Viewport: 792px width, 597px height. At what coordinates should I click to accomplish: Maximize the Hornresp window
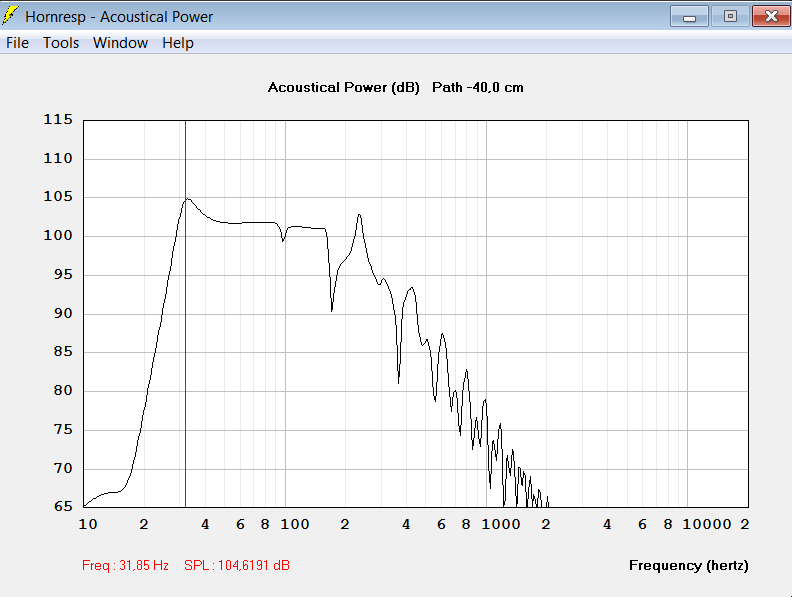(x=730, y=16)
